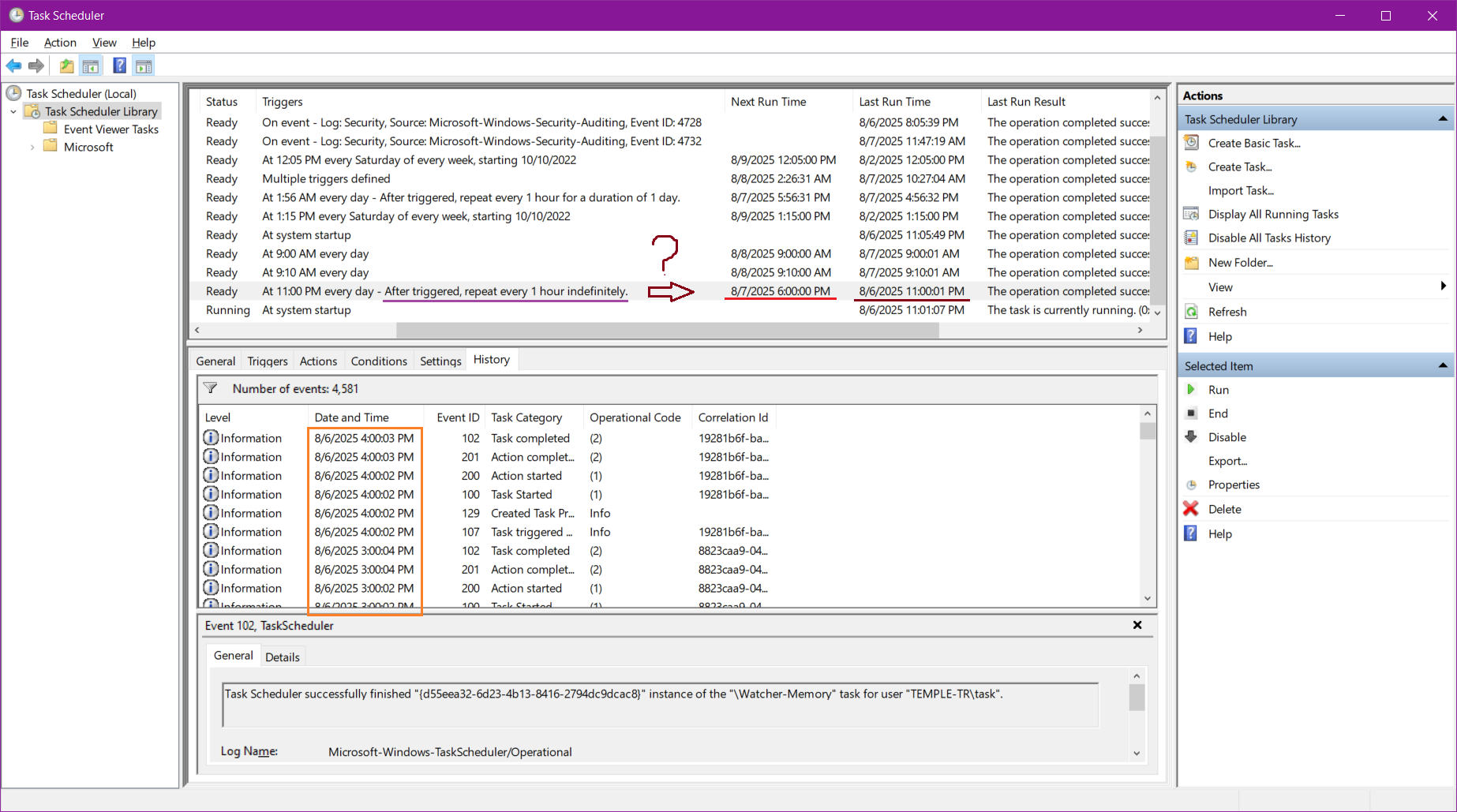The width and height of the screenshot is (1457, 812).
Task: Click the Create Task icon
Action: coord(1192,167)
